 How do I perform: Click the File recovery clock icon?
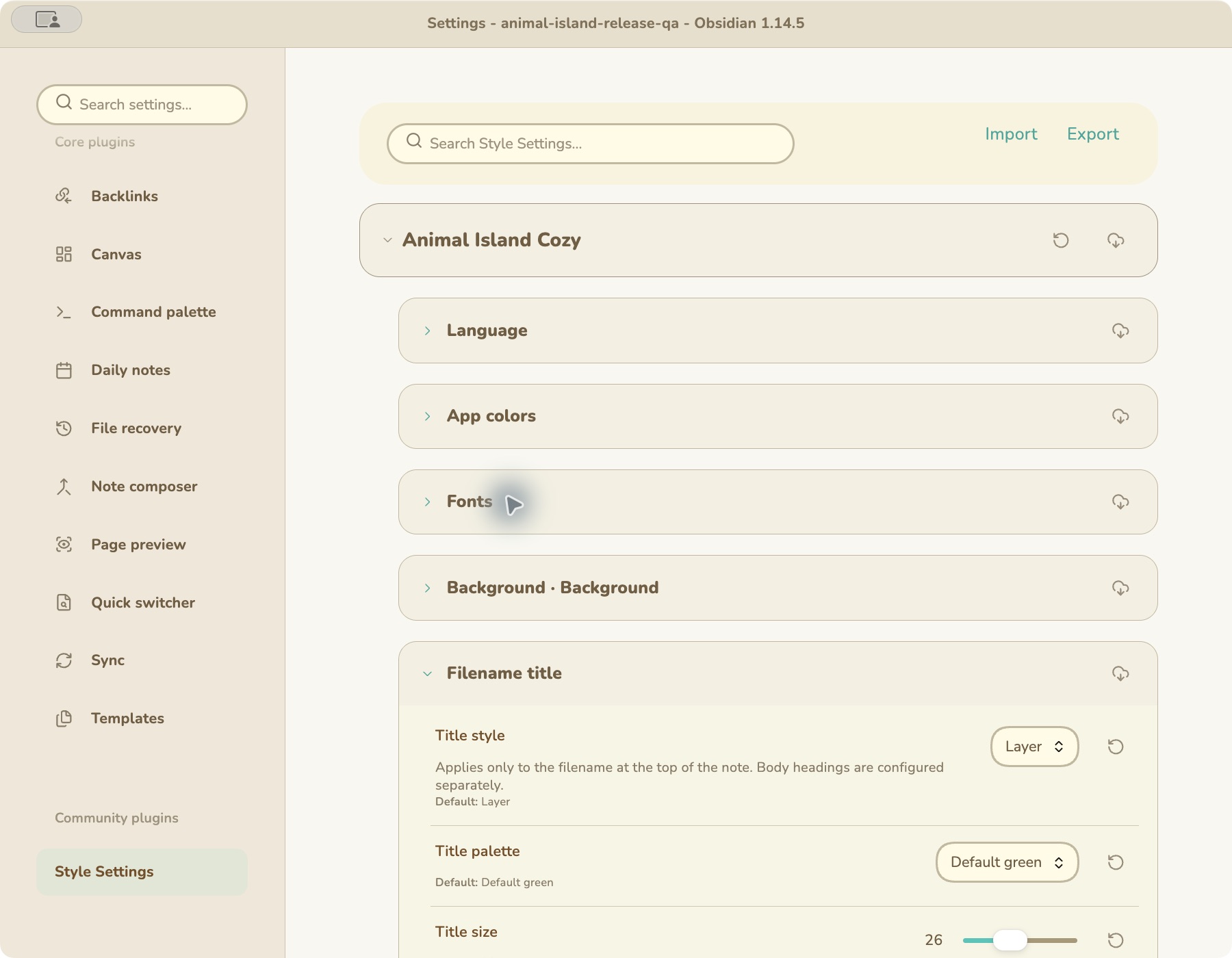64,428
